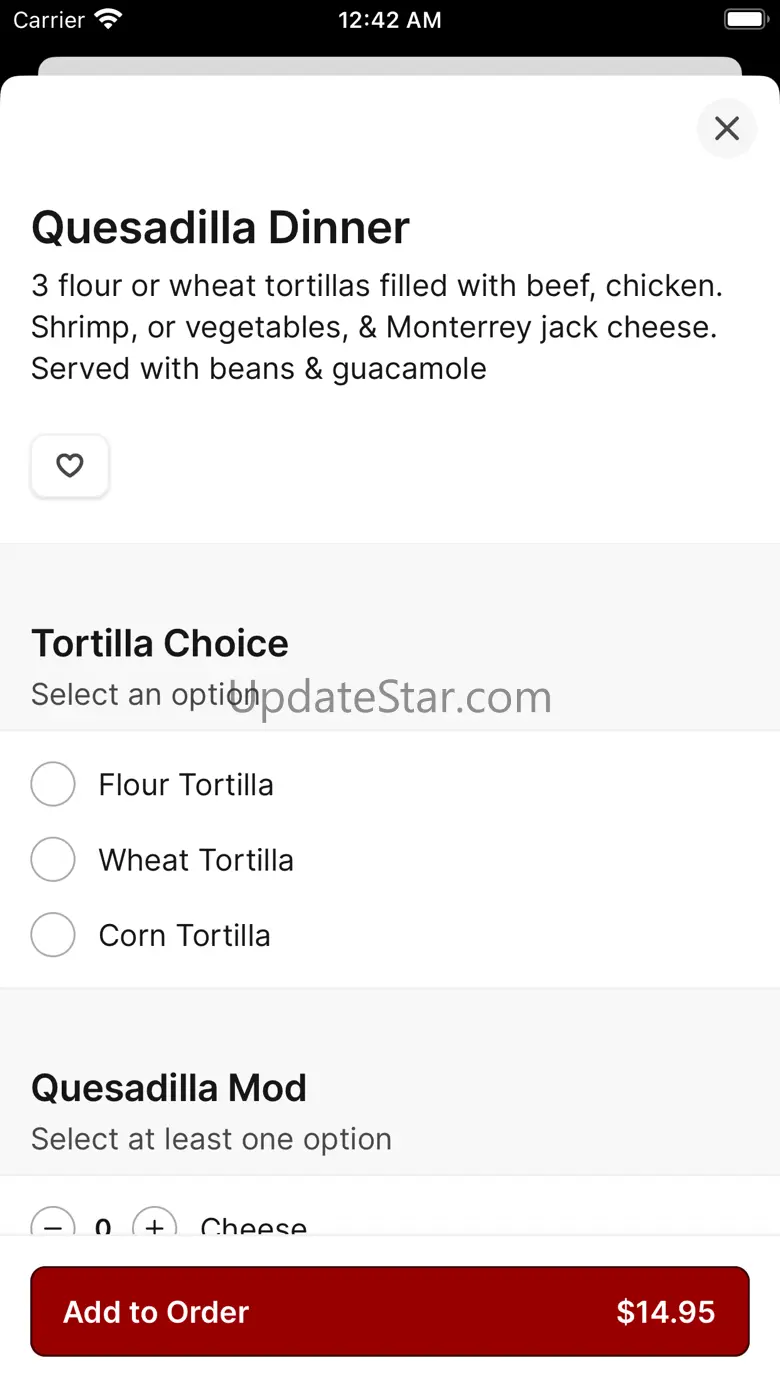This screenshot has width=780, height=1387.
Task: Click the Quesadilla Dinner title
Action: (x=221, y=228)
